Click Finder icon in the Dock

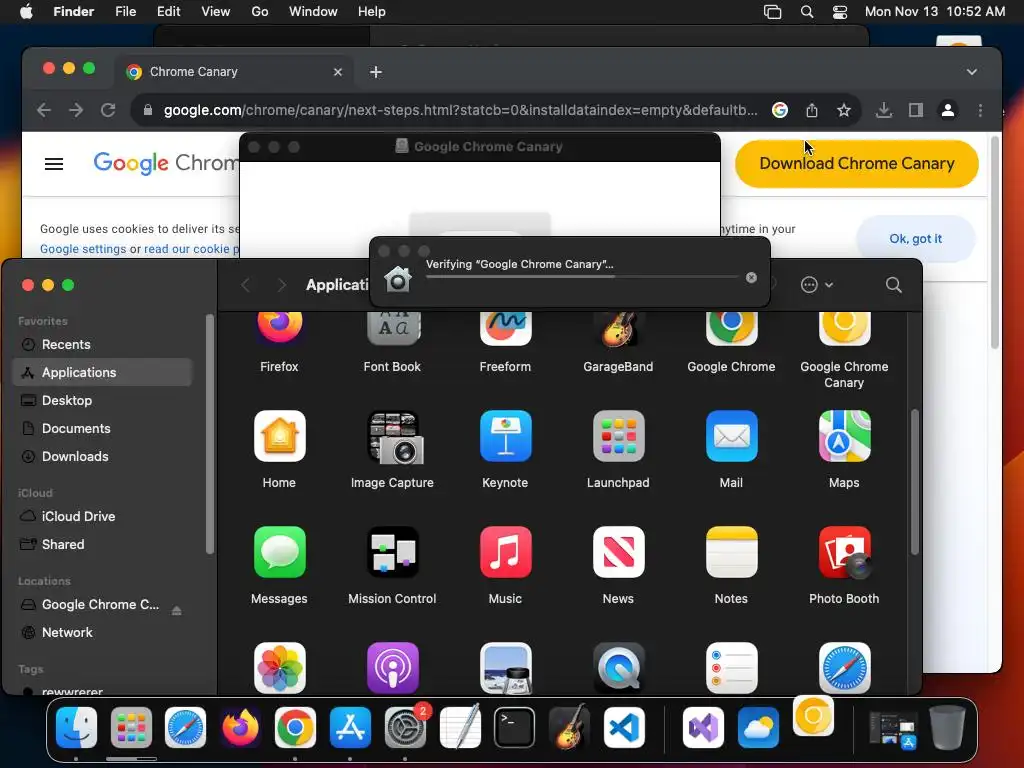click(x=76, y=728)
